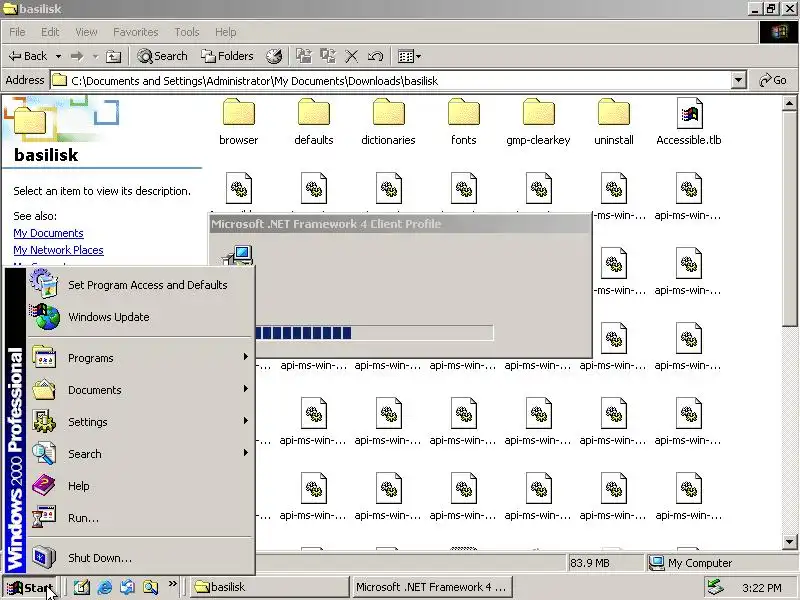This screenshot has width=800, height=600.
Task: Open the Favorites menu
Action: click(x=136, y=32)
